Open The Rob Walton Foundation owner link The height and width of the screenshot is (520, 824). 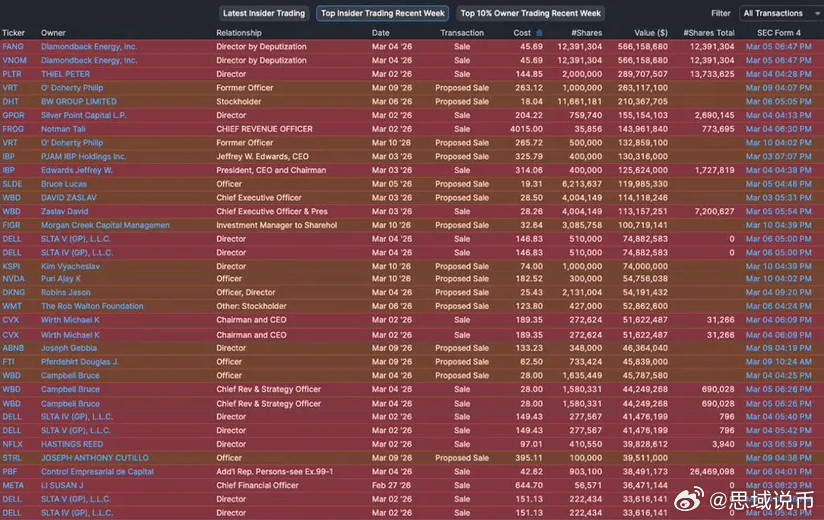pos(92,307)
